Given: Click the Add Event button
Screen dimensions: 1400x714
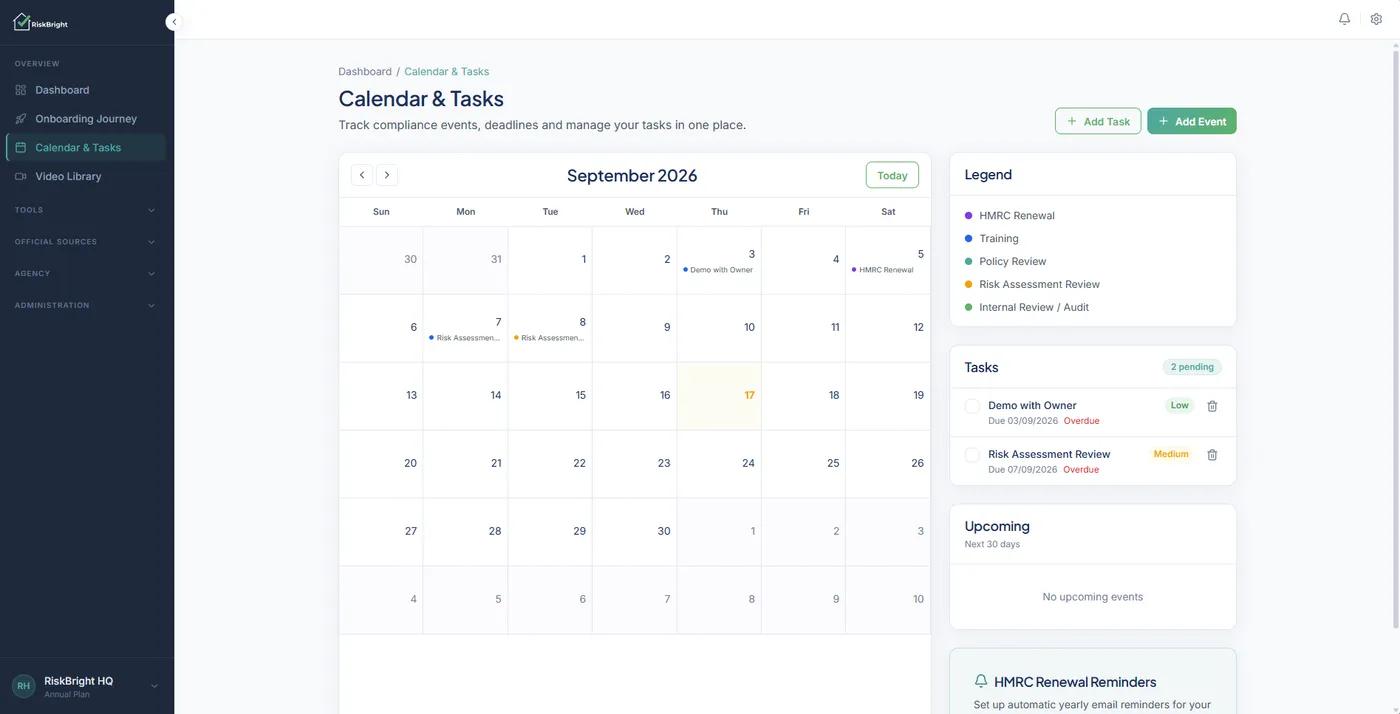Looking at the screenshot, I should coord(1192,121).
